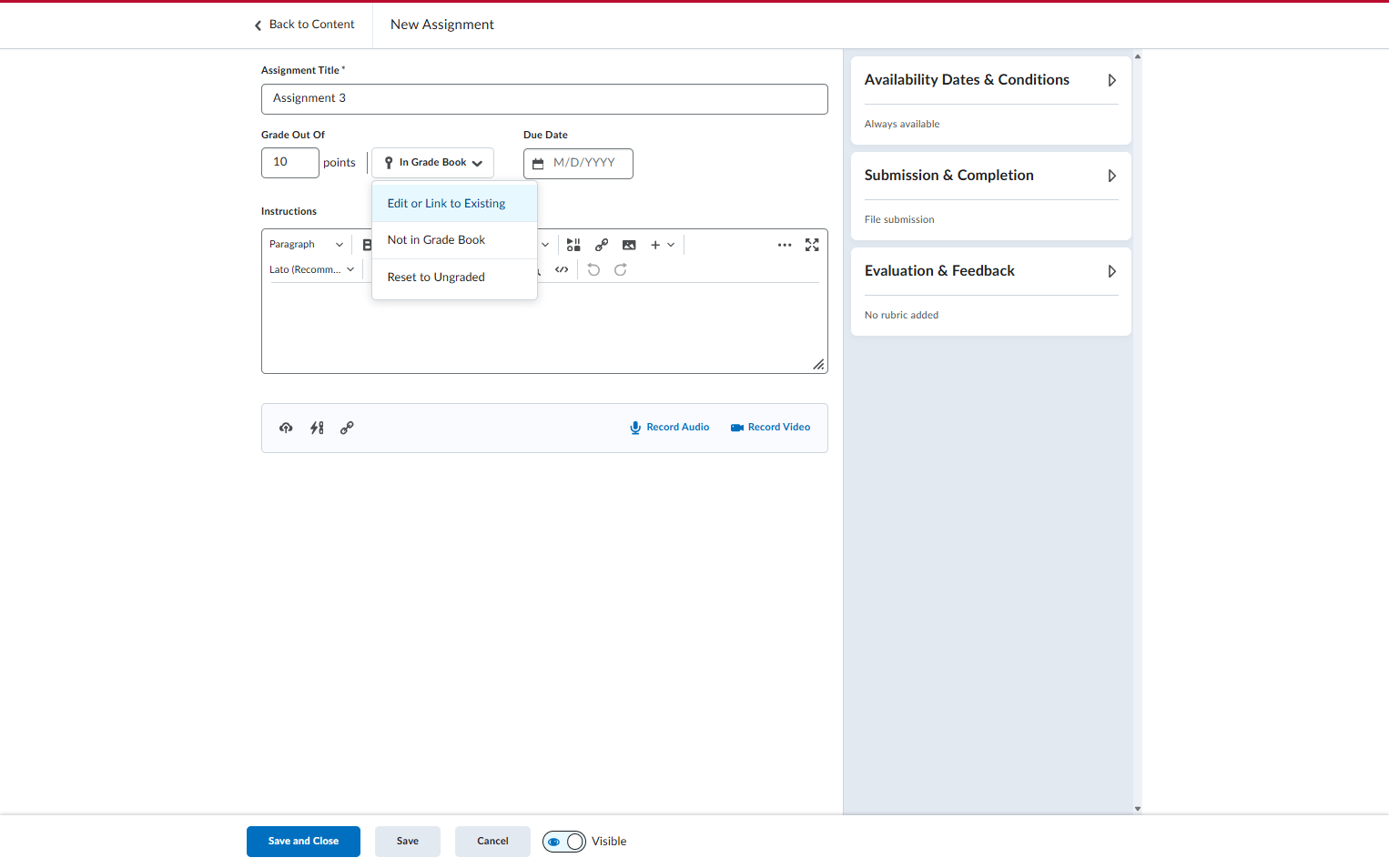Click the redo icon in editor
Image resolution: width=1389 pixels, height=868 pixels.
click(621, 269)
